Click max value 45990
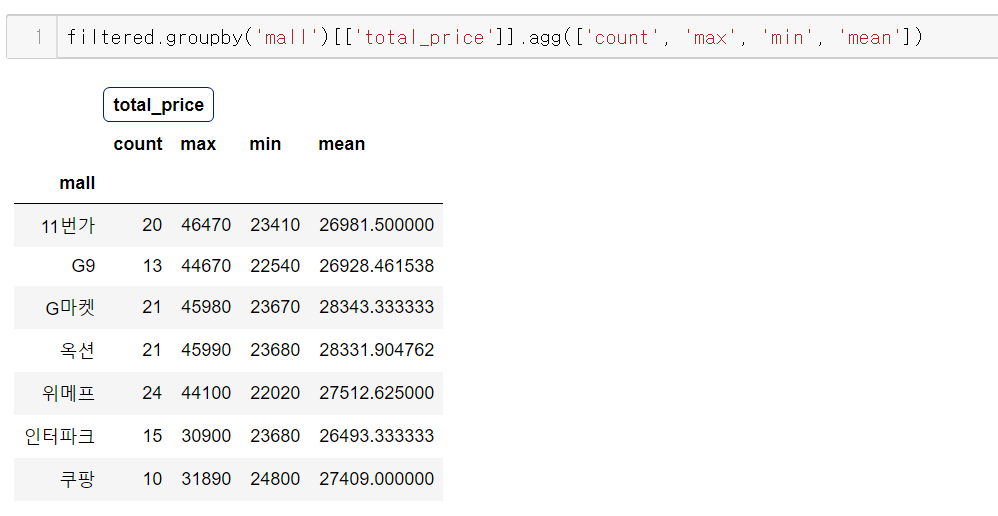 pyautogui.click(x=206, y=349)
